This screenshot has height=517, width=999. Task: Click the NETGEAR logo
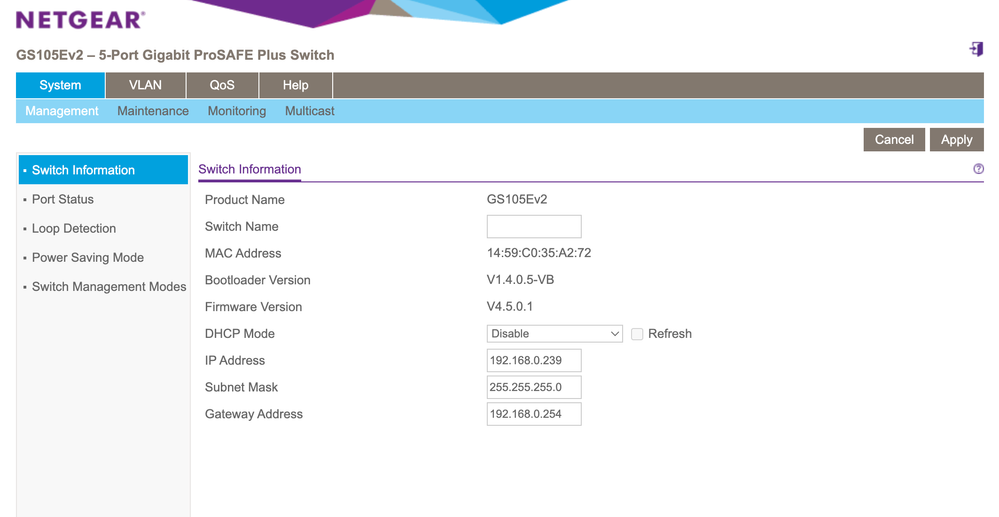tap(80, 20)
